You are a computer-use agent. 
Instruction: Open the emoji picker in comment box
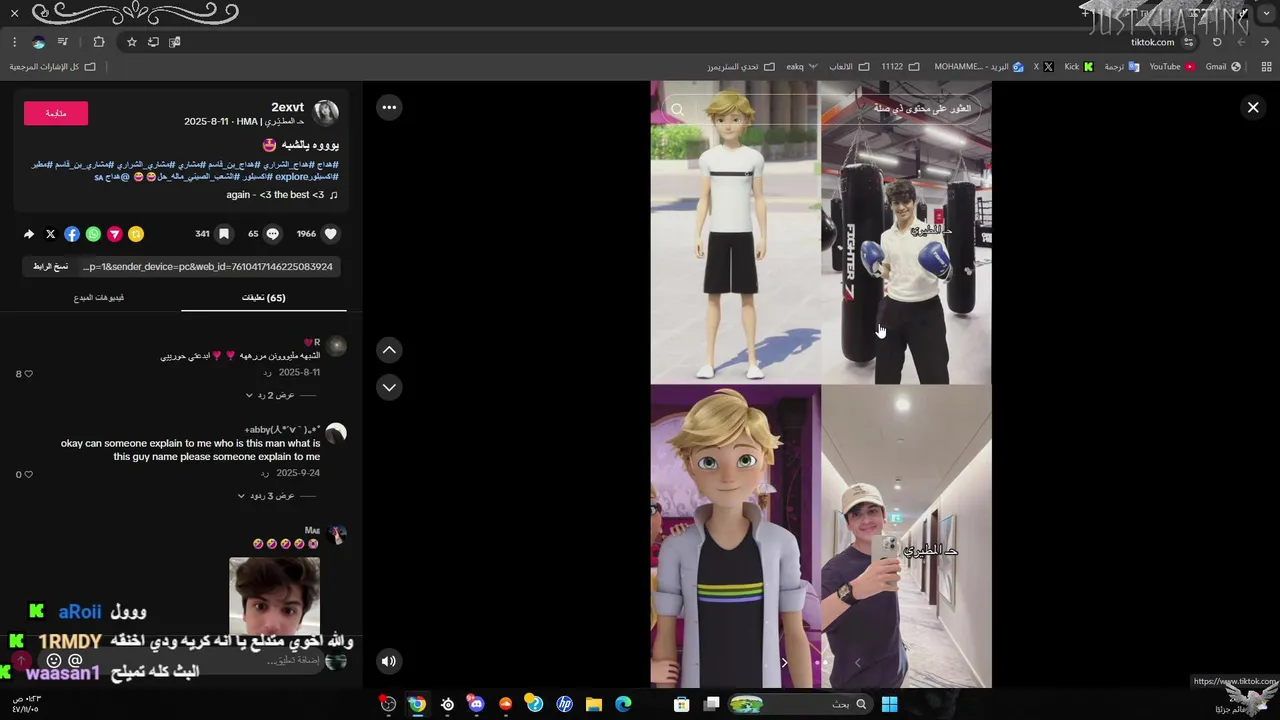click(x=54, y=661)
